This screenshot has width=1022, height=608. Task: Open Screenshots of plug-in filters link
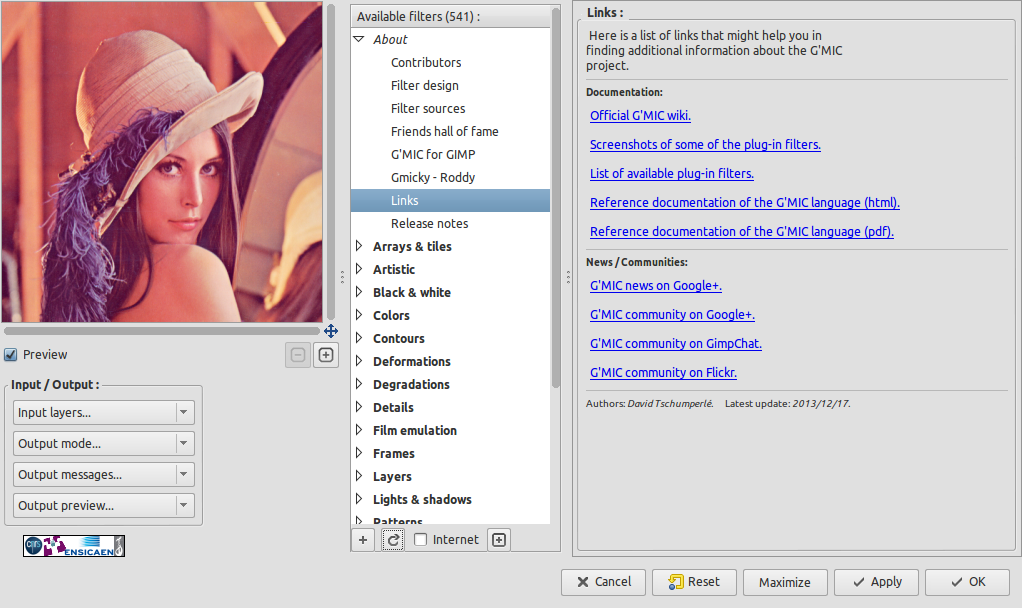tap(705, 145)
